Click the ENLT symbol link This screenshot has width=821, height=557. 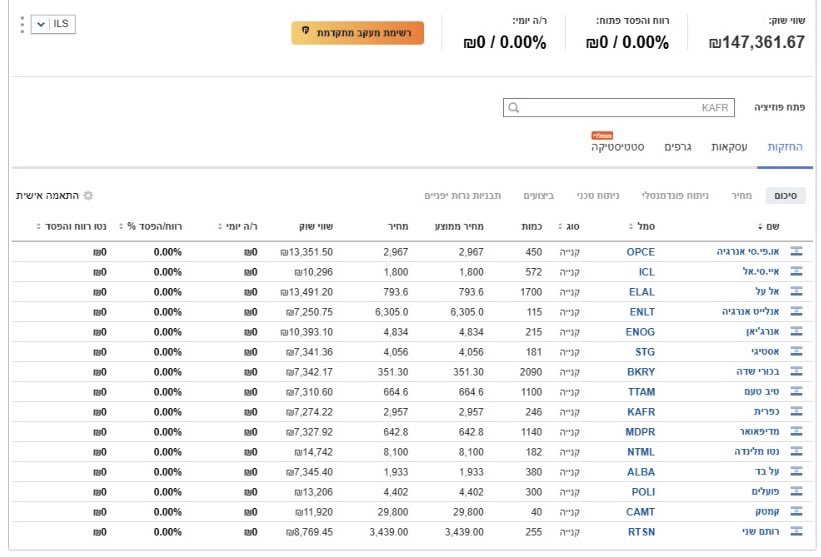[642, 312]
